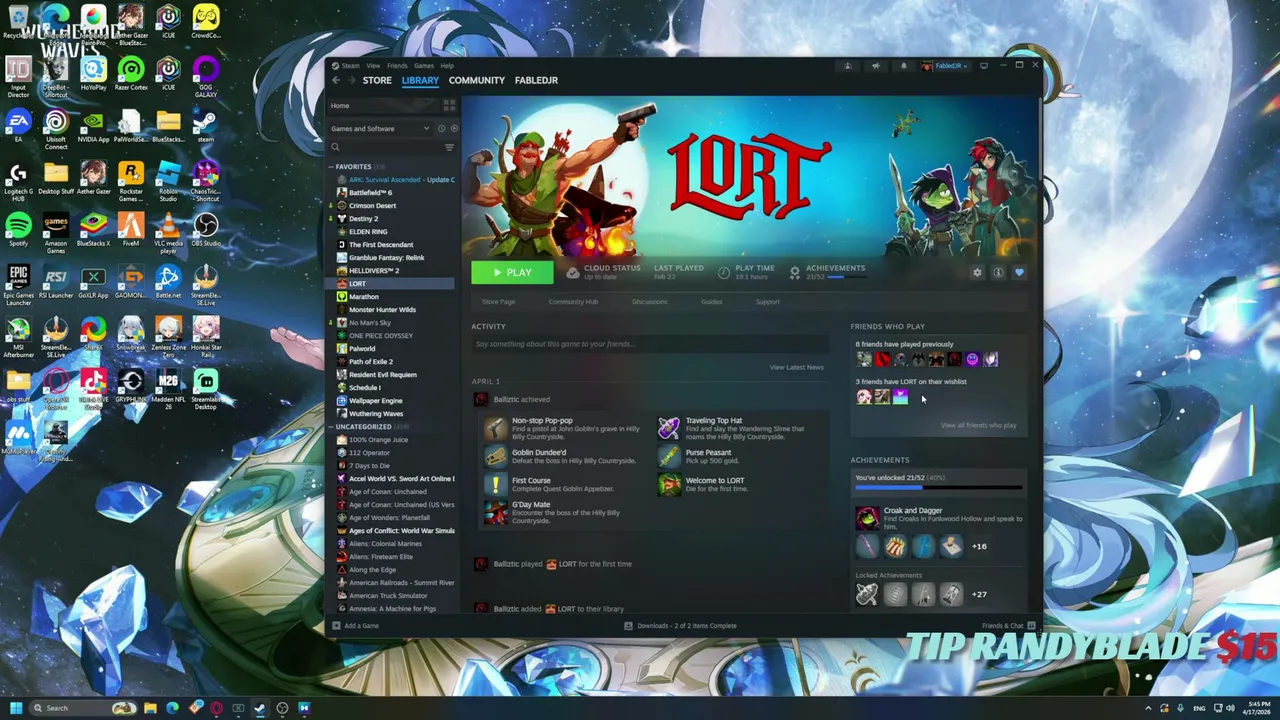Open the Community Hub link
The height and width of the screenshot is (720, 1280).
click(573, 301)
